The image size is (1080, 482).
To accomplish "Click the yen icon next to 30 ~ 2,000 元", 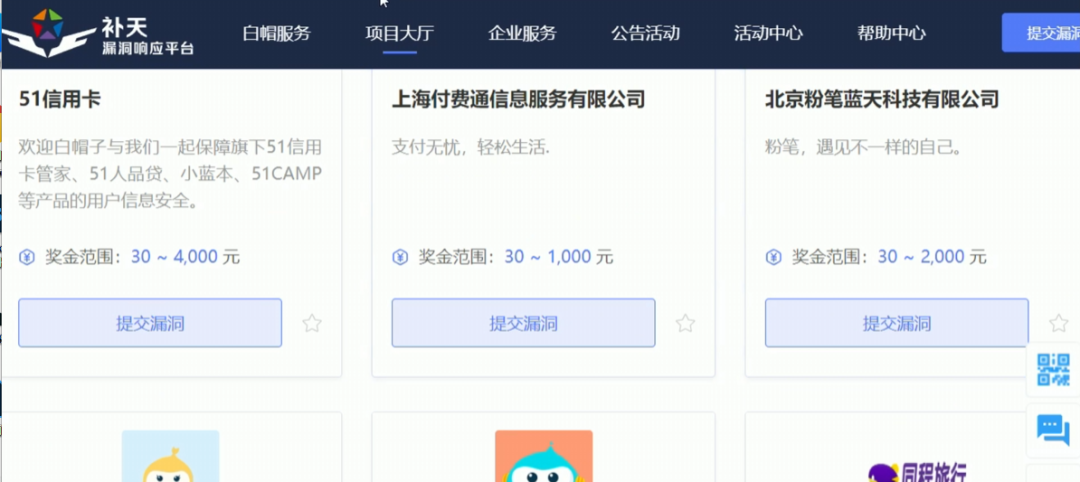I will click(x=773, y=258).
